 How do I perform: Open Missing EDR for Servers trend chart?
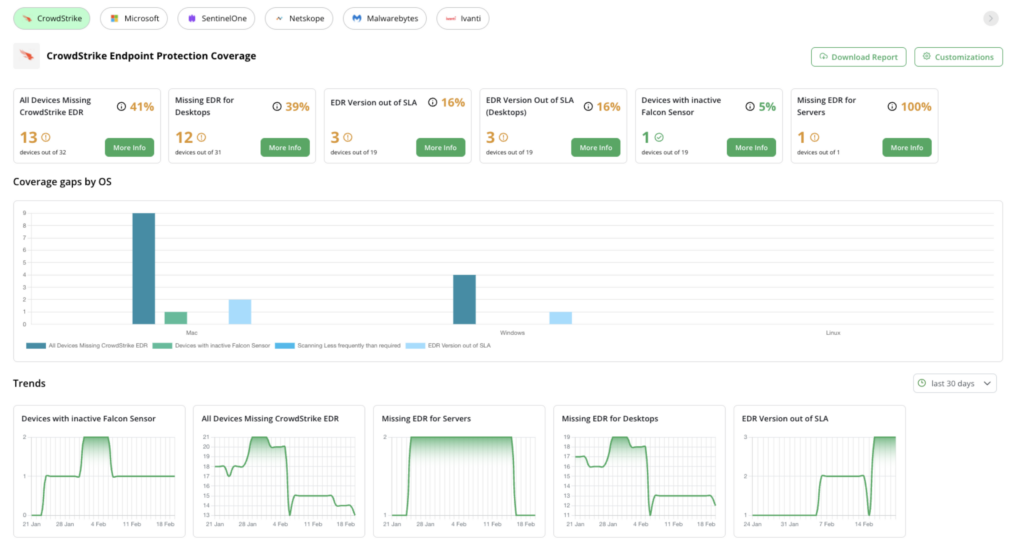[x=459, y=471]
